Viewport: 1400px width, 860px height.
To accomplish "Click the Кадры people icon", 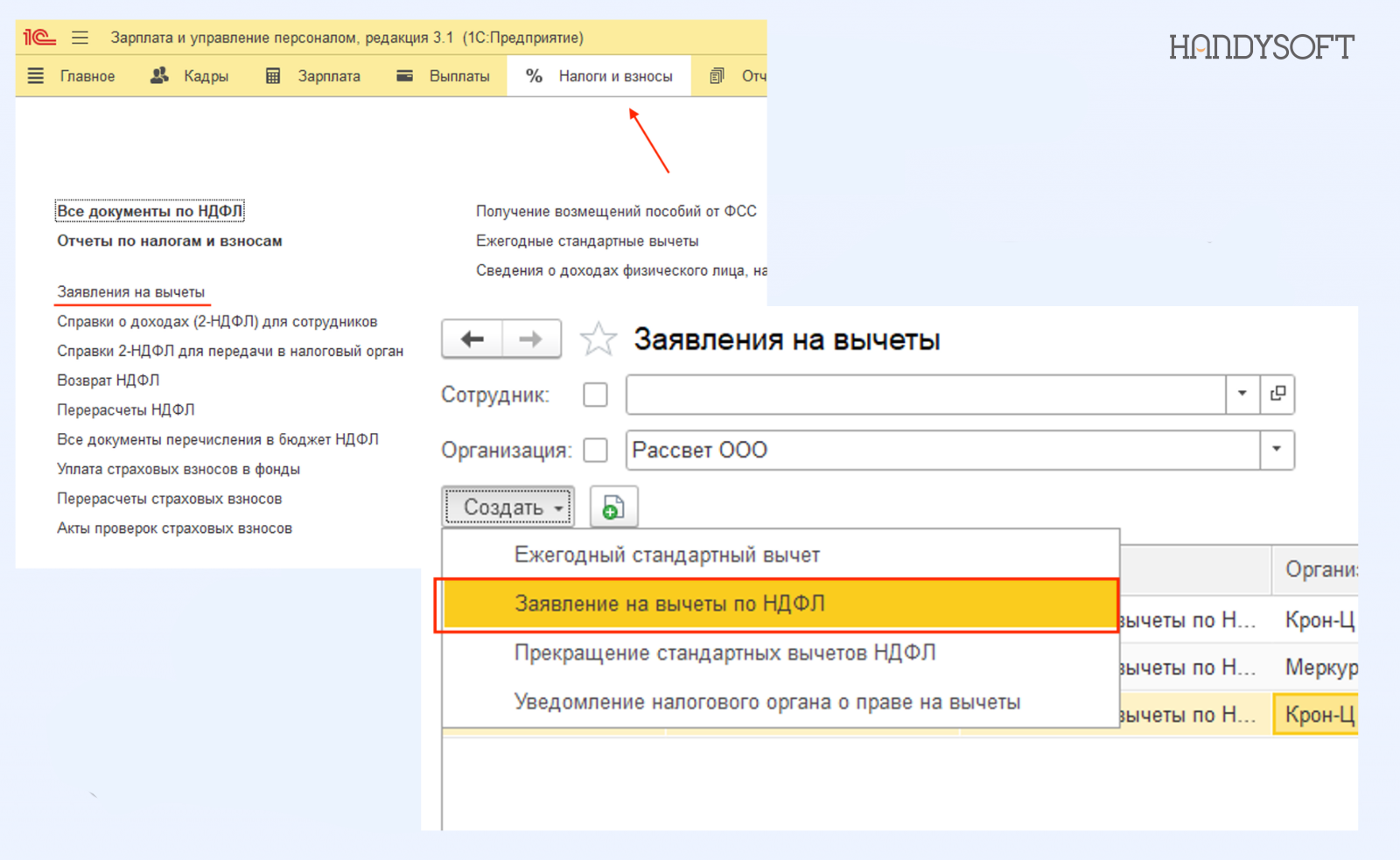I will click(x=159, y=76).
